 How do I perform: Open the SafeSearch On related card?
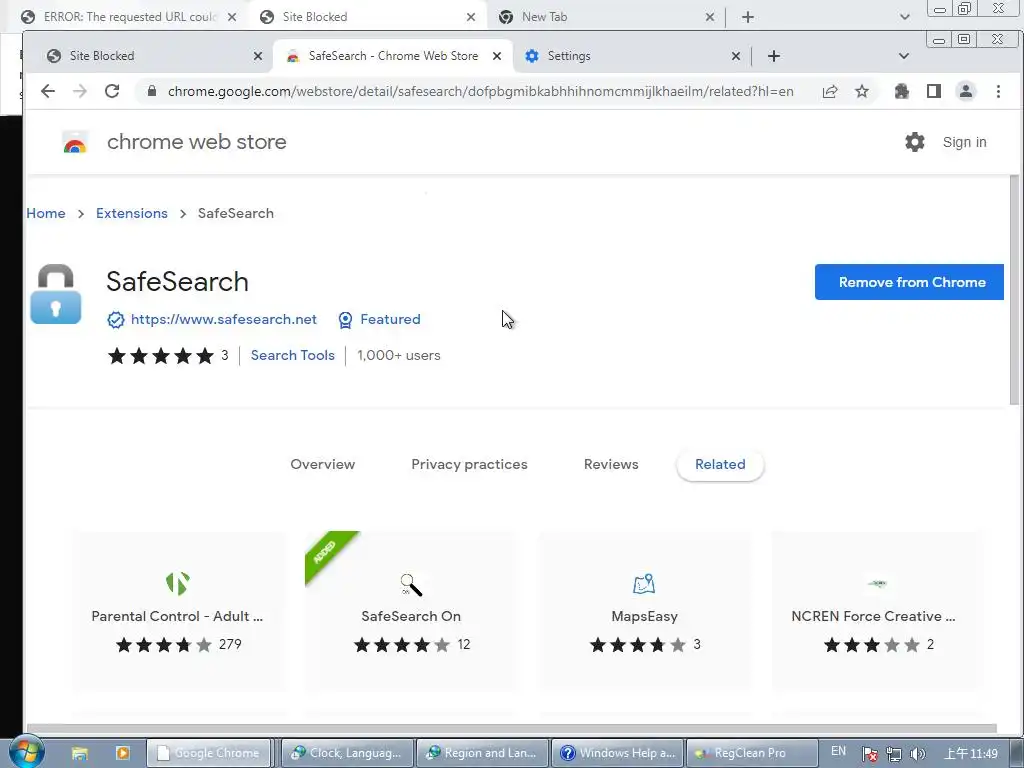click(411, 610)
